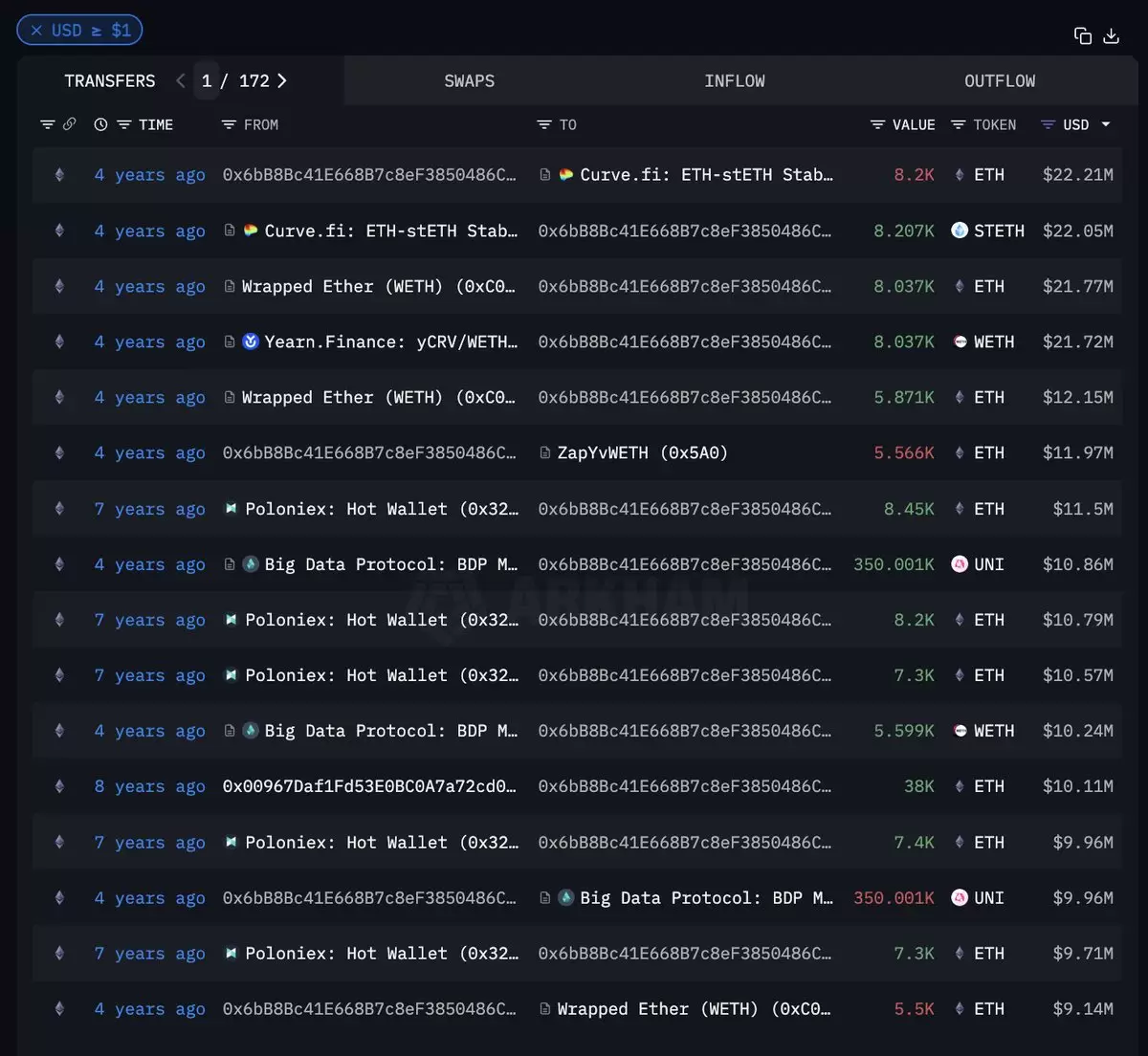The height and width of the screenshot is (1056, 1148).
Task: Click Poloniex logo in $11.5M row
Action: point(231,509)
